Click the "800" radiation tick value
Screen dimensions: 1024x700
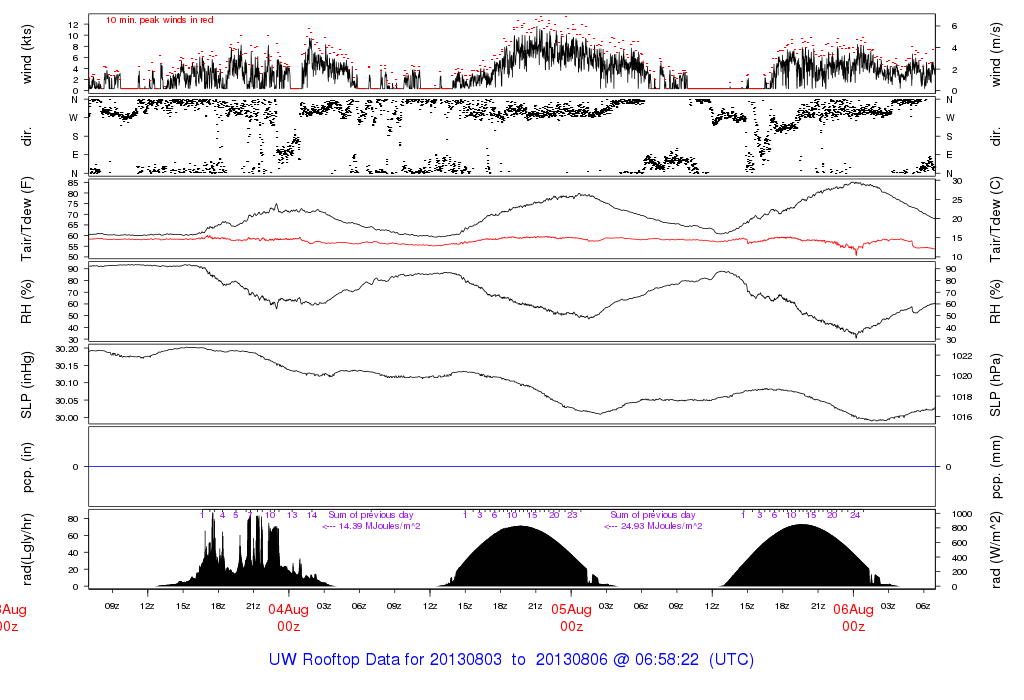959,528
